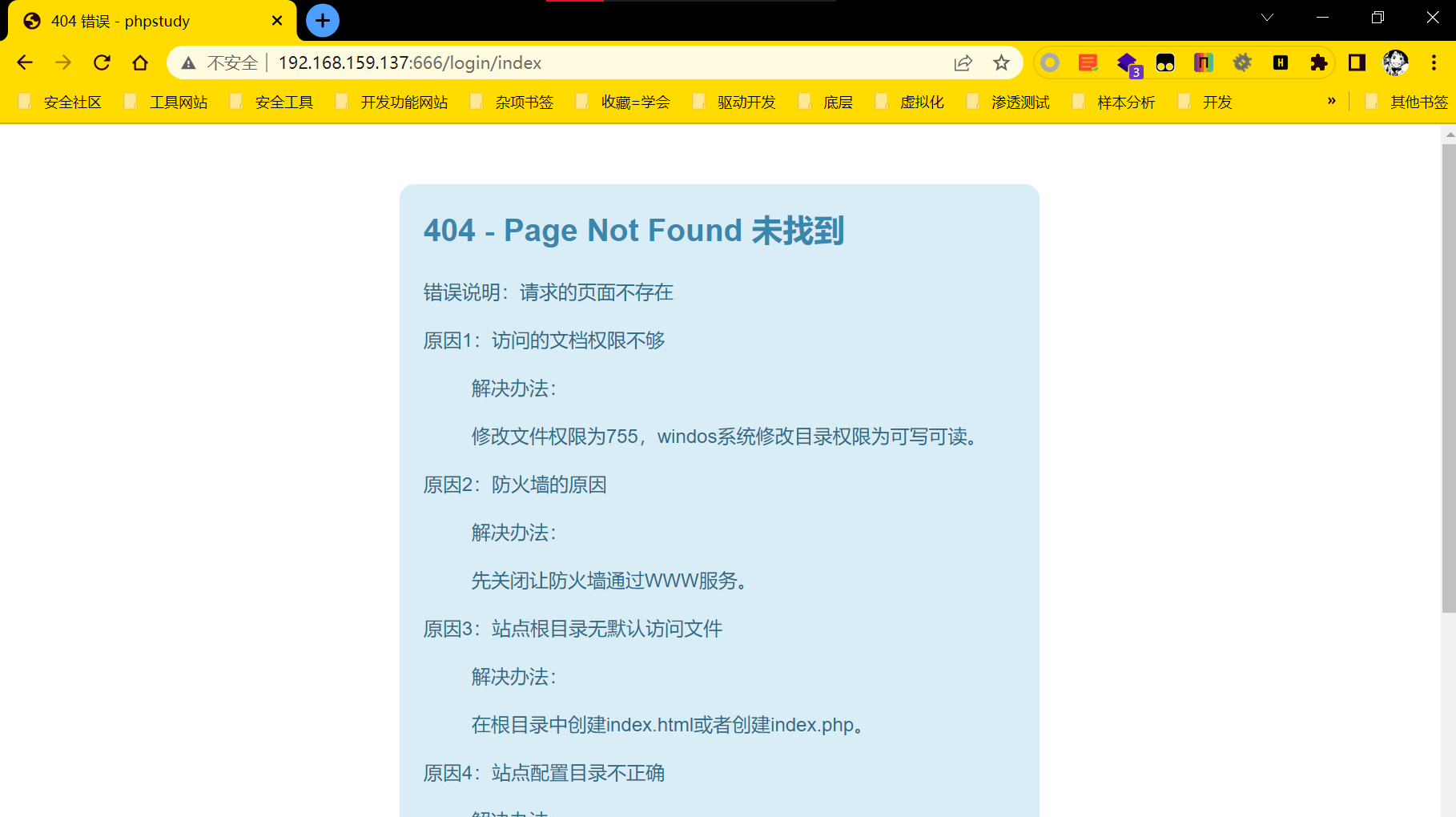
Task: Restore down the browser window
Action: coord(1378,18)
